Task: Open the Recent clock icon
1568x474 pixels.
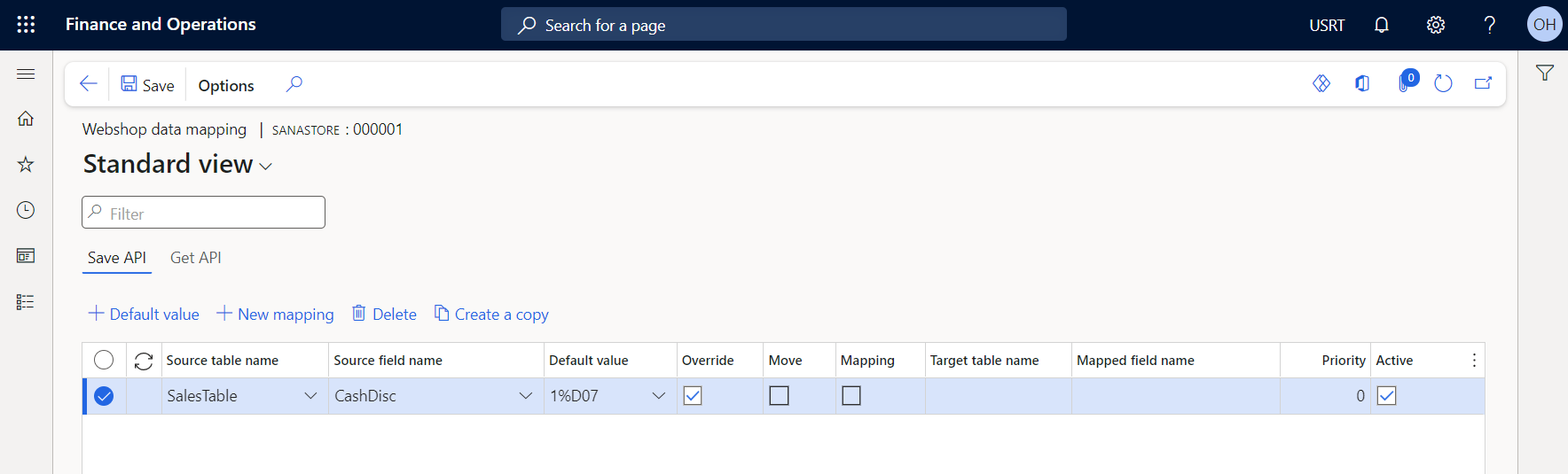Action: 26,210
